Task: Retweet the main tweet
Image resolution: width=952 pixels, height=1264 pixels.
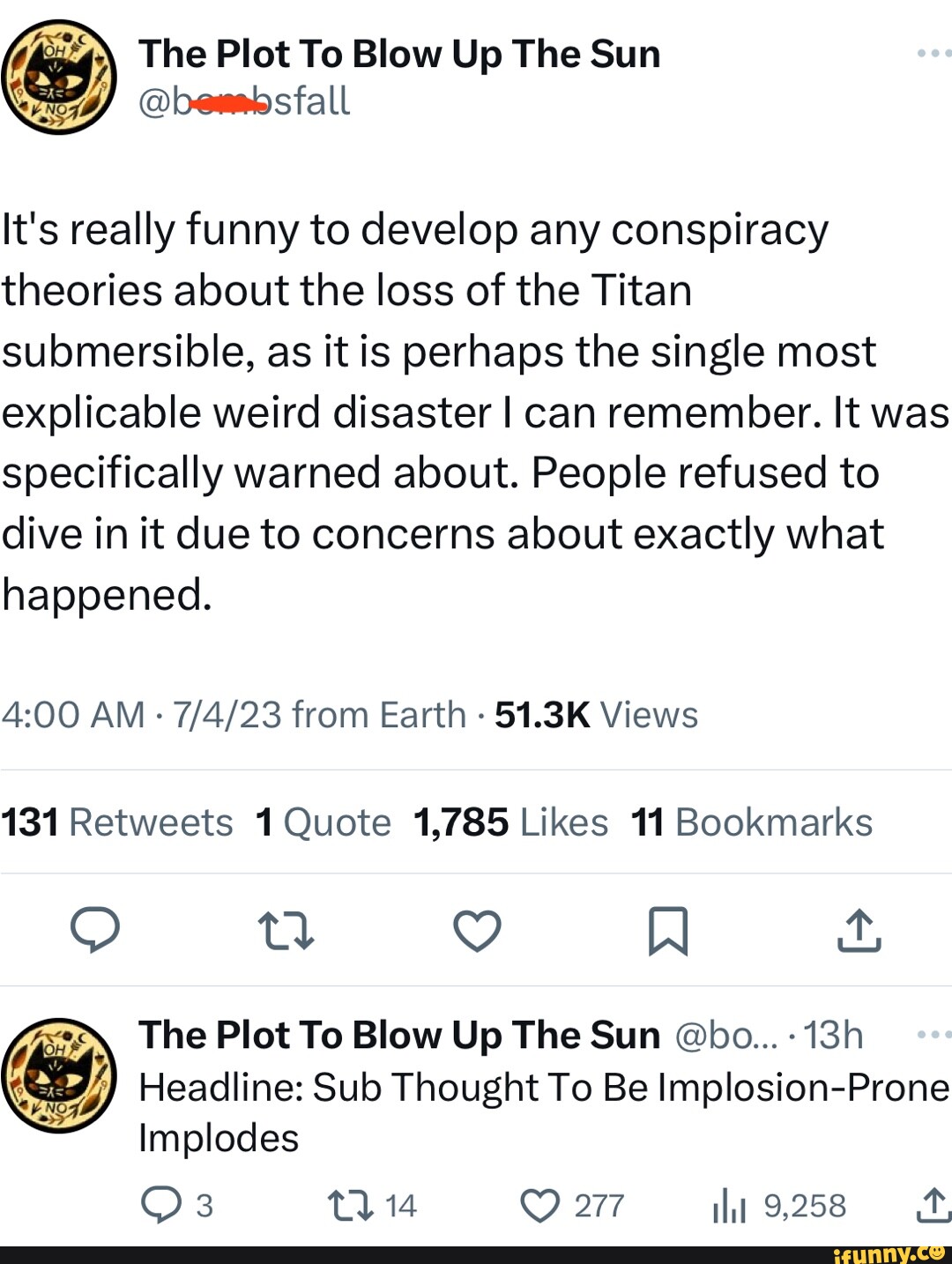Action: click(286, 931)
